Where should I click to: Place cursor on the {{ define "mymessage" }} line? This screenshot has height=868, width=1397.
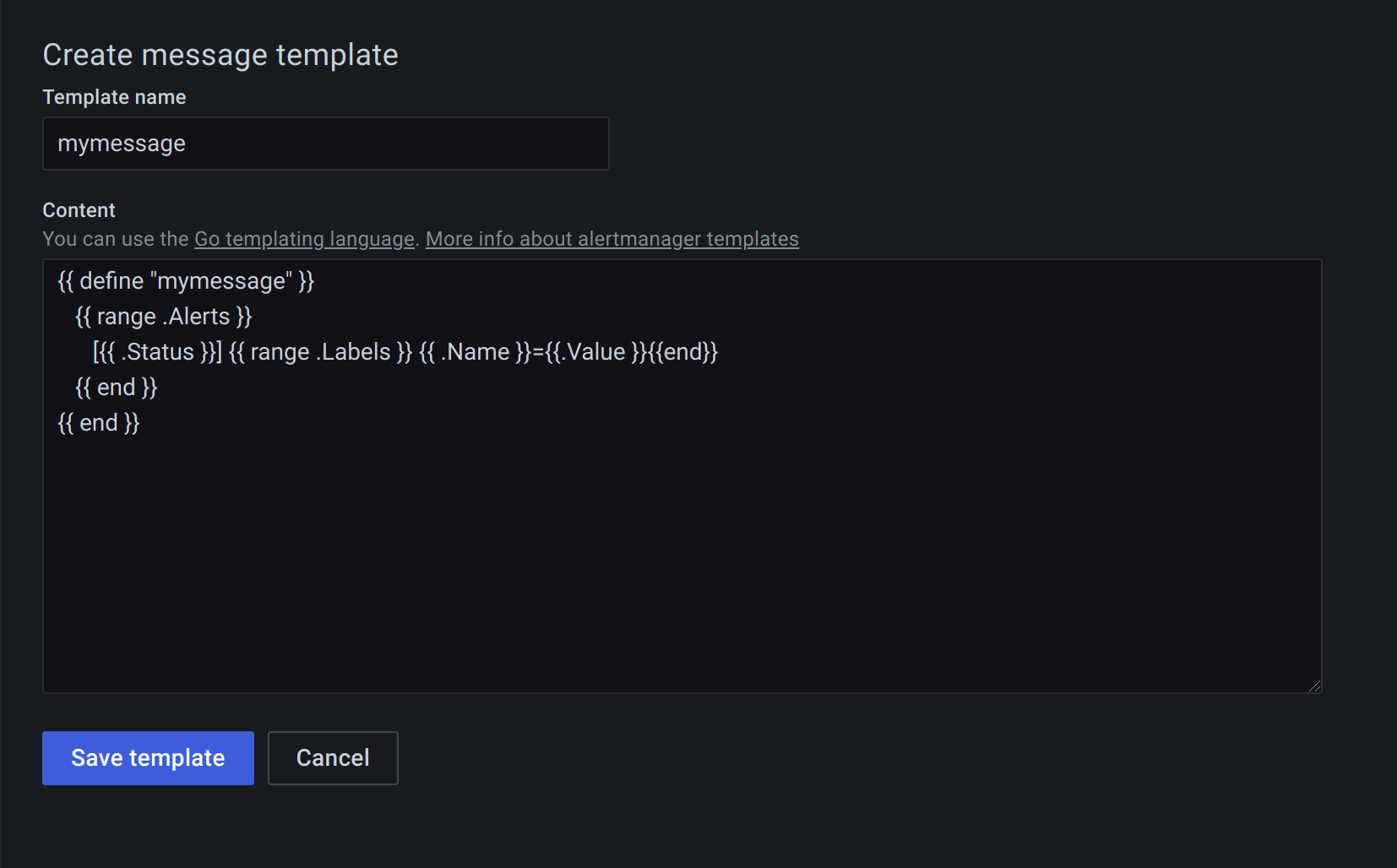pos(185,280)
